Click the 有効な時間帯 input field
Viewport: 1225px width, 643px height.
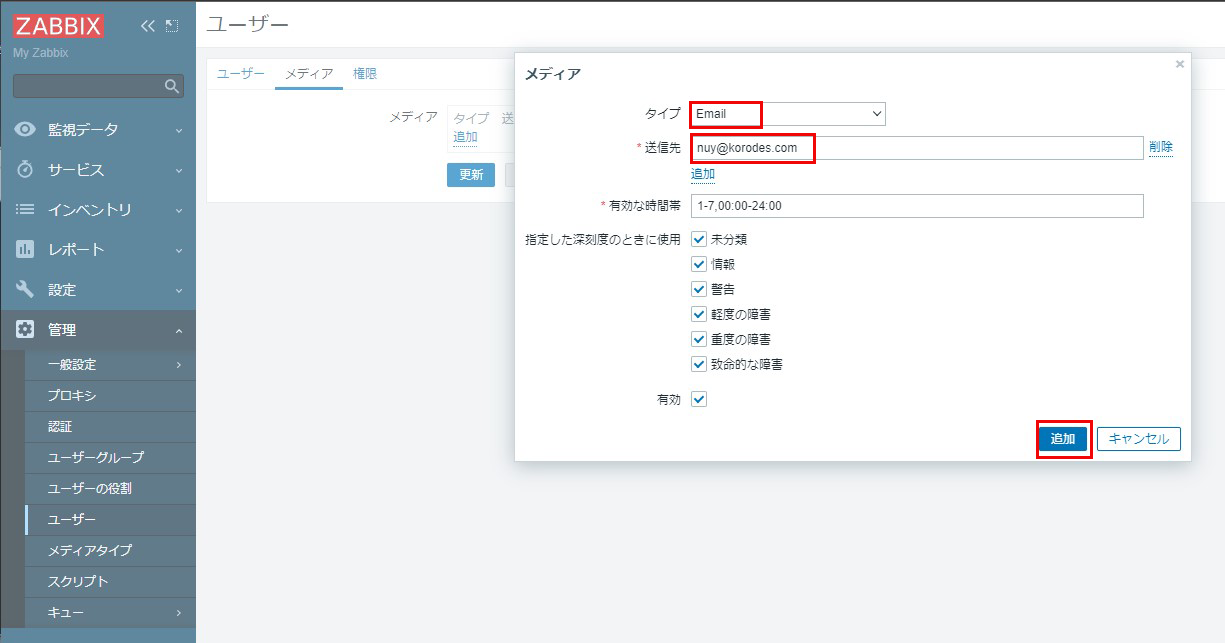pos(917,206)
